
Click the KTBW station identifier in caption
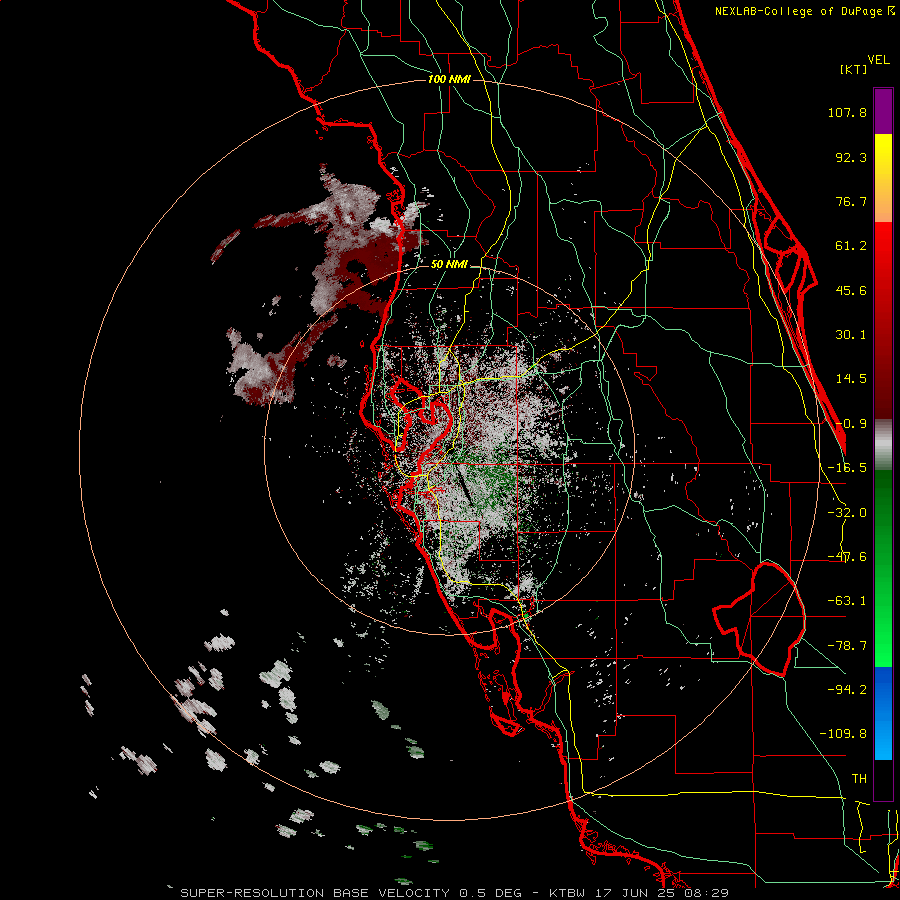pos(569,893)
